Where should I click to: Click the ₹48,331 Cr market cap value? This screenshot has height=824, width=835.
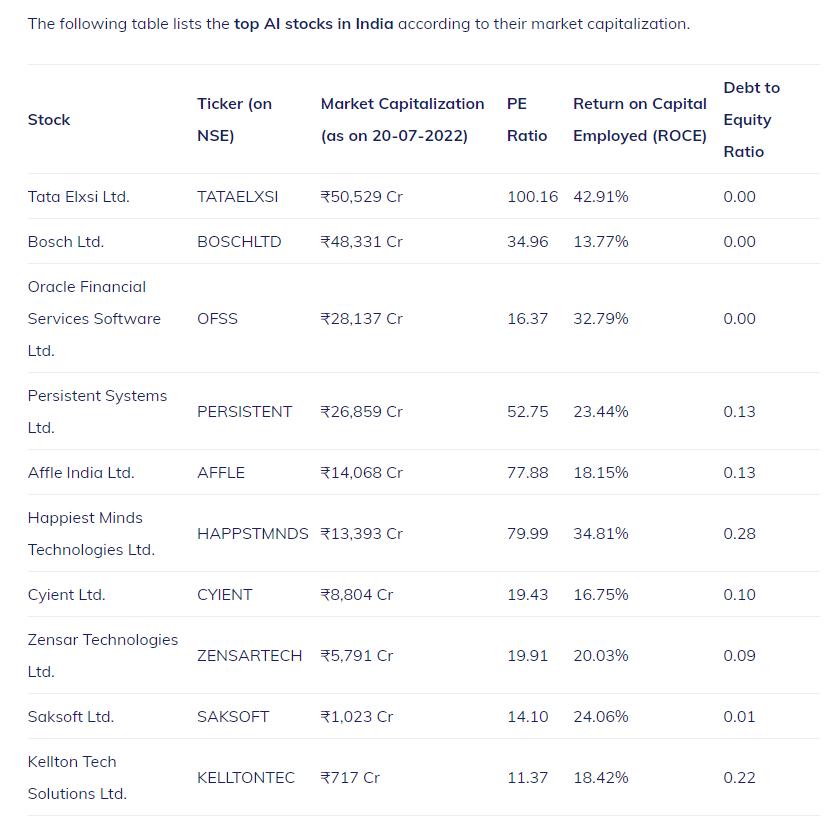[x=361, y=242]
